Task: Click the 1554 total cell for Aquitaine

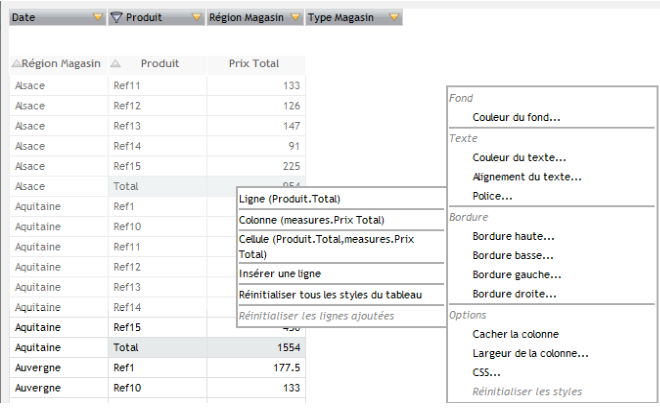Action: coord(256,347)
